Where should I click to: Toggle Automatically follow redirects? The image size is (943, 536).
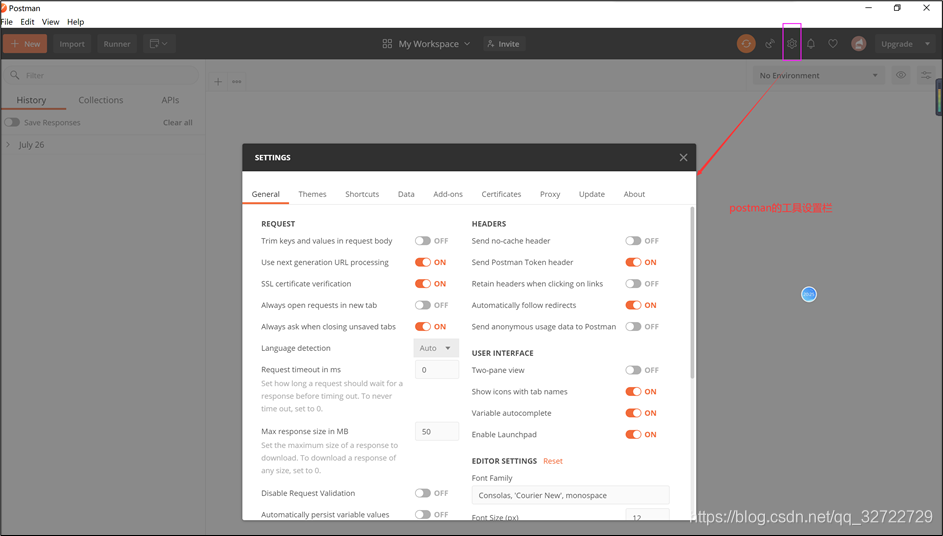tap(633, 305)
